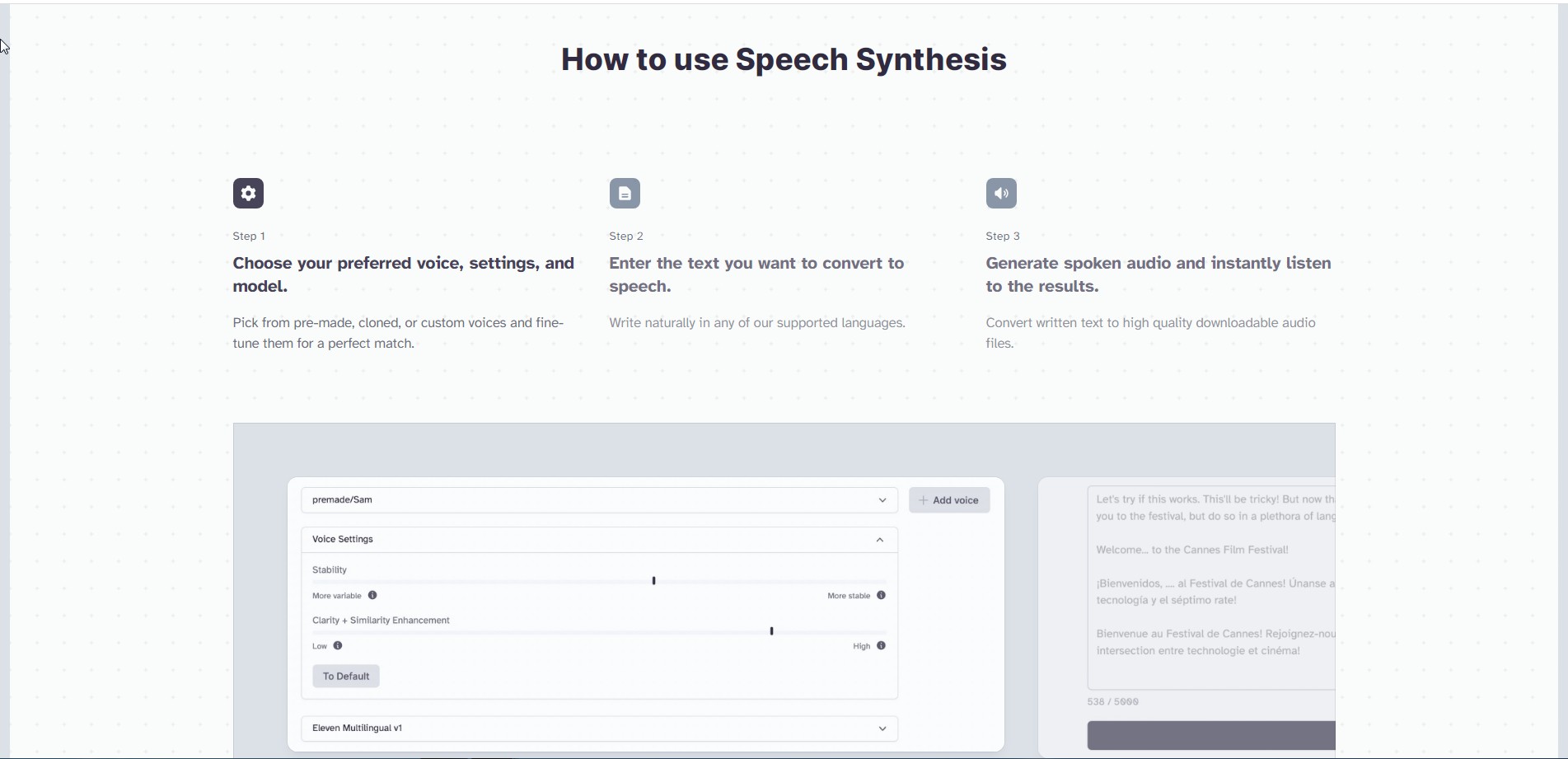Click the Step 2 document icon
The width and height of the screenshot is (1568, 759).
pyautogui.click(x=625, y=194)
